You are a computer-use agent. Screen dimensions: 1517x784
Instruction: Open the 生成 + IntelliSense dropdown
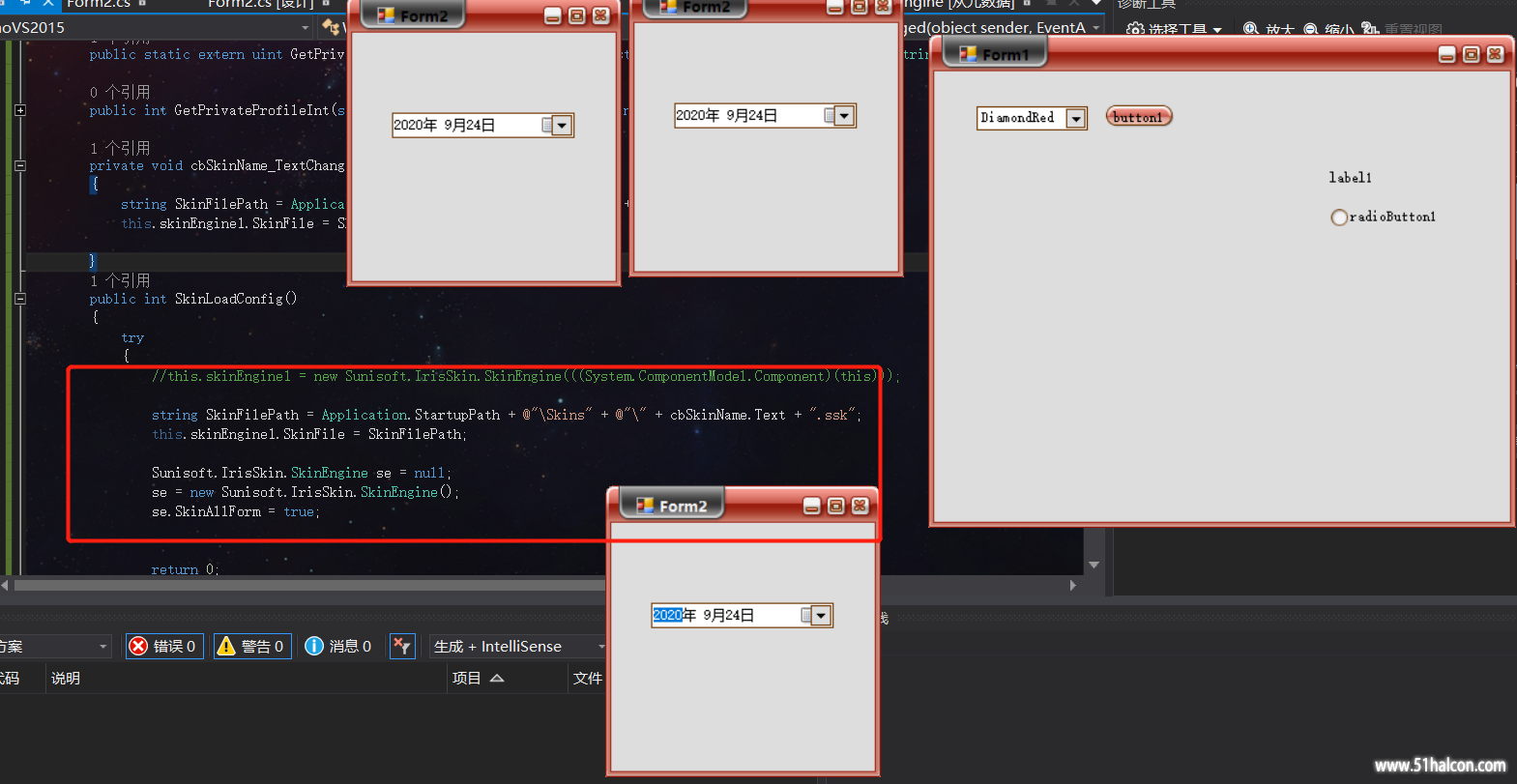518,646
